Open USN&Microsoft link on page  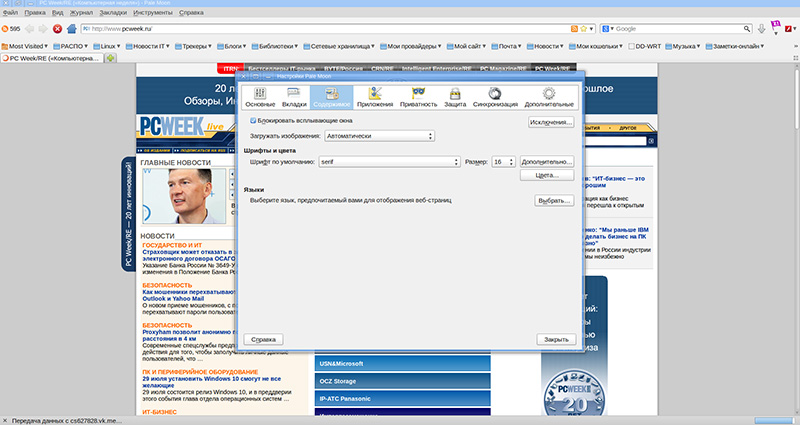coord(403,363)
